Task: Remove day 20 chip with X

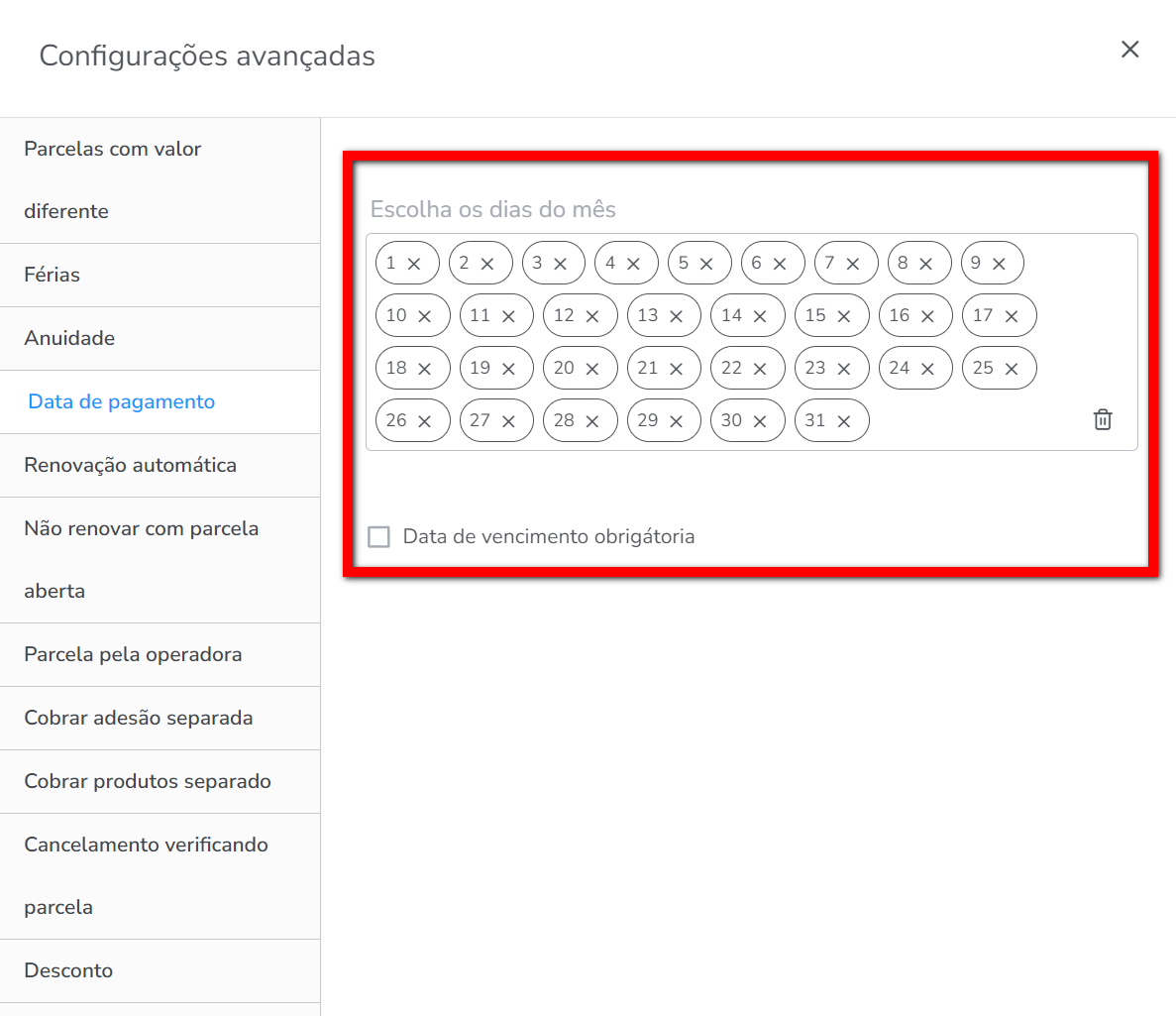Action: (x=592, y=369)
